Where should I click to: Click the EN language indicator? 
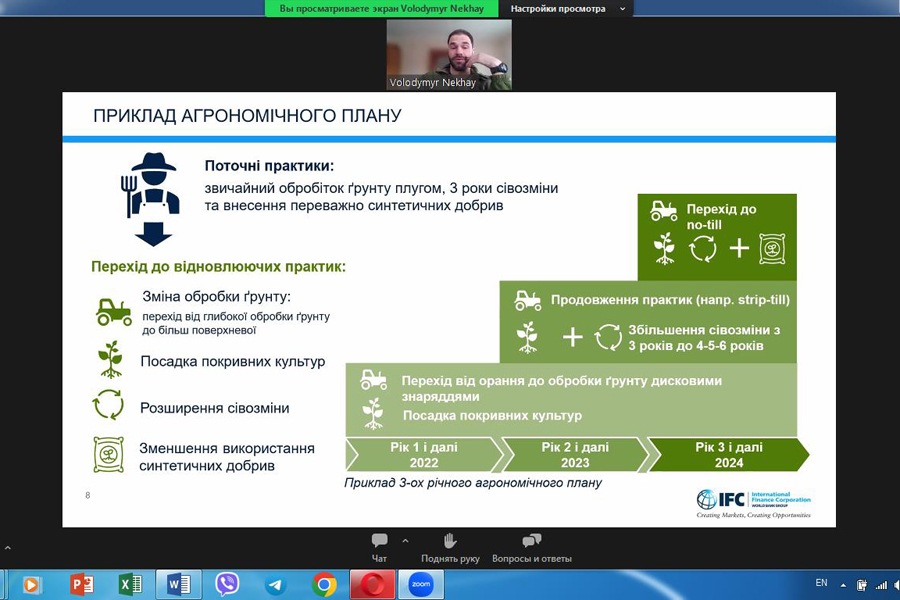pyautogui.click(x=821, y=583)
